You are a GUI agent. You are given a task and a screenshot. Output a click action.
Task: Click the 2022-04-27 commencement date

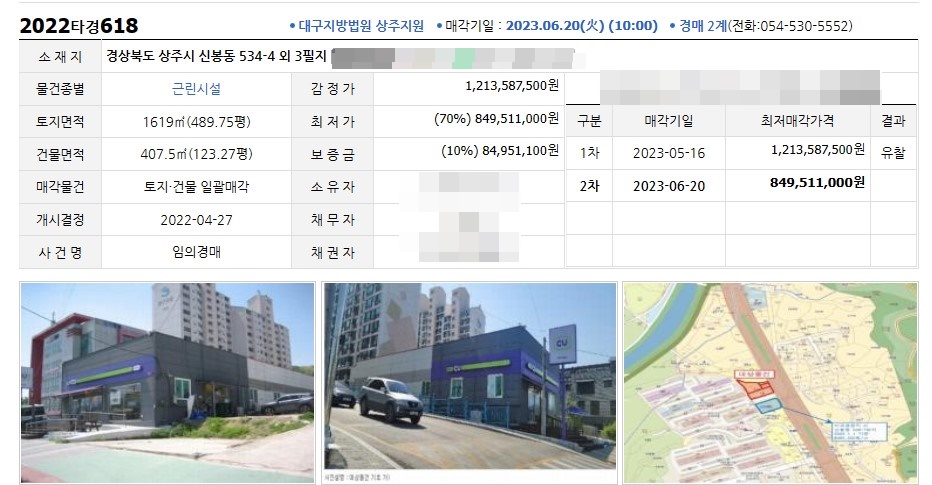tap(196, 220)
